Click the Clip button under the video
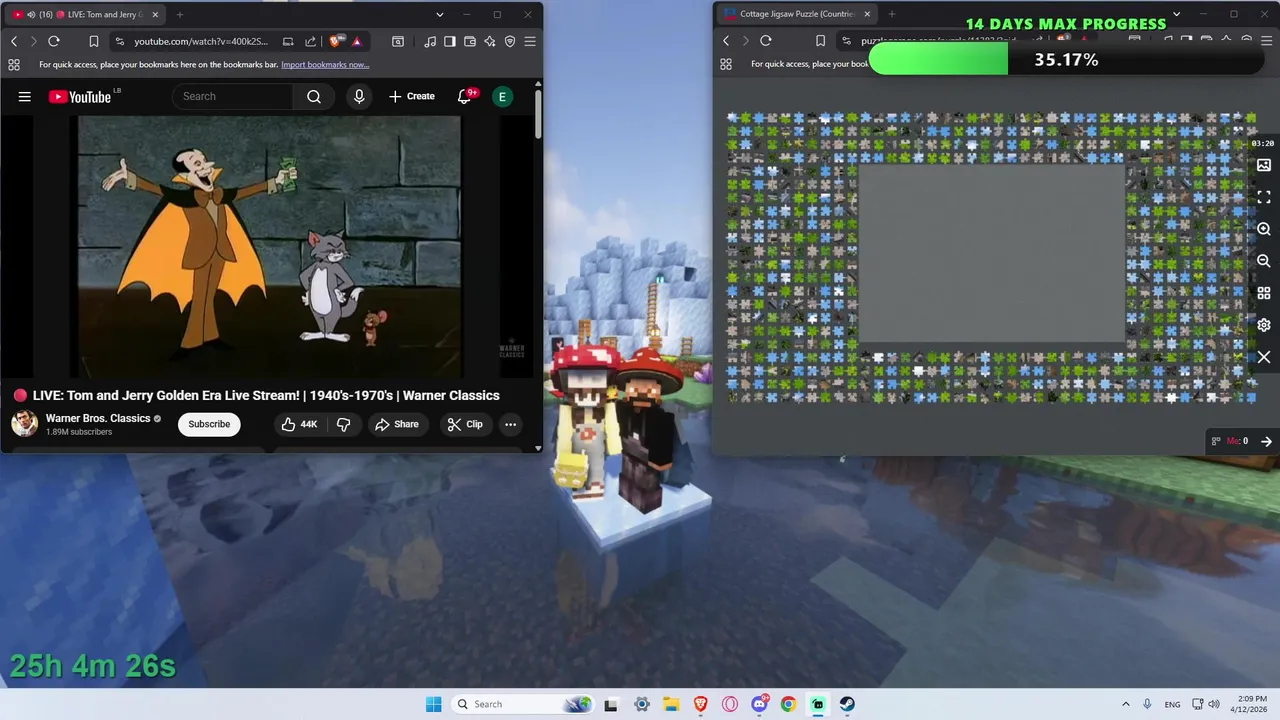This screenshot has height=720, width=1280. [x=465, y=424]
